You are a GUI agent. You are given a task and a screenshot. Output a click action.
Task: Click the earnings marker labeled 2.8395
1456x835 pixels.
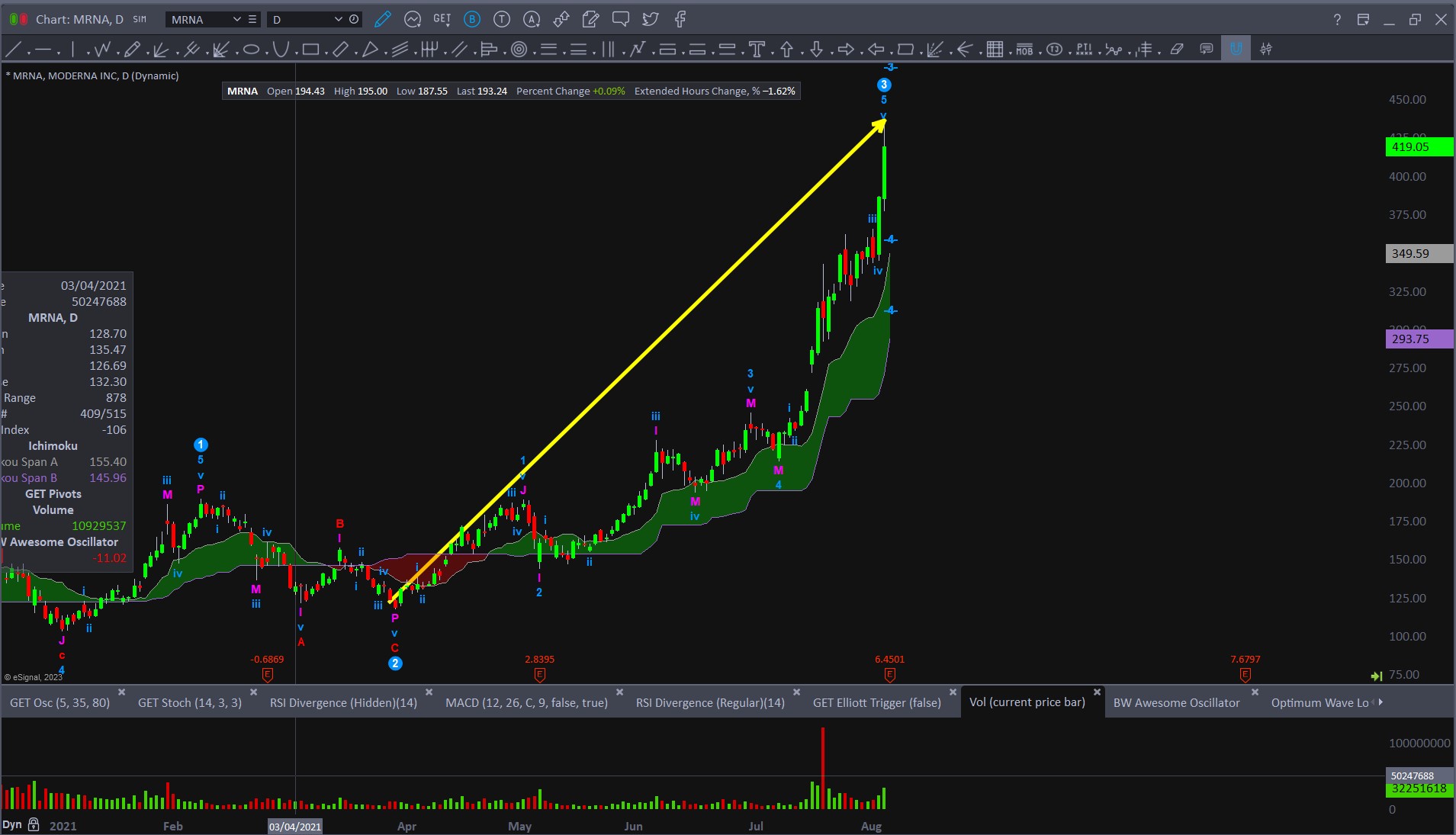(x=539, y=675)
